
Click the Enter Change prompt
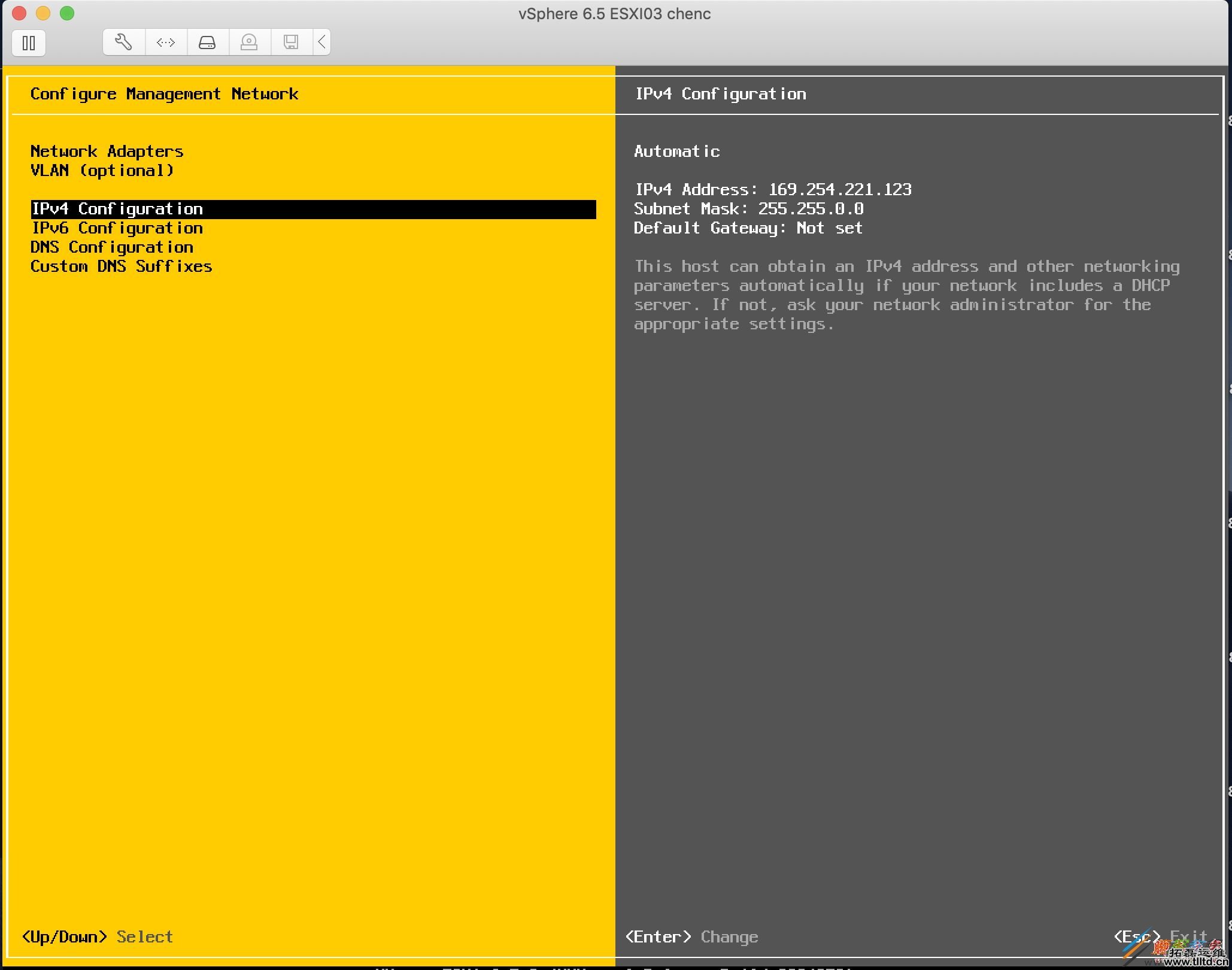click(691, 936)
